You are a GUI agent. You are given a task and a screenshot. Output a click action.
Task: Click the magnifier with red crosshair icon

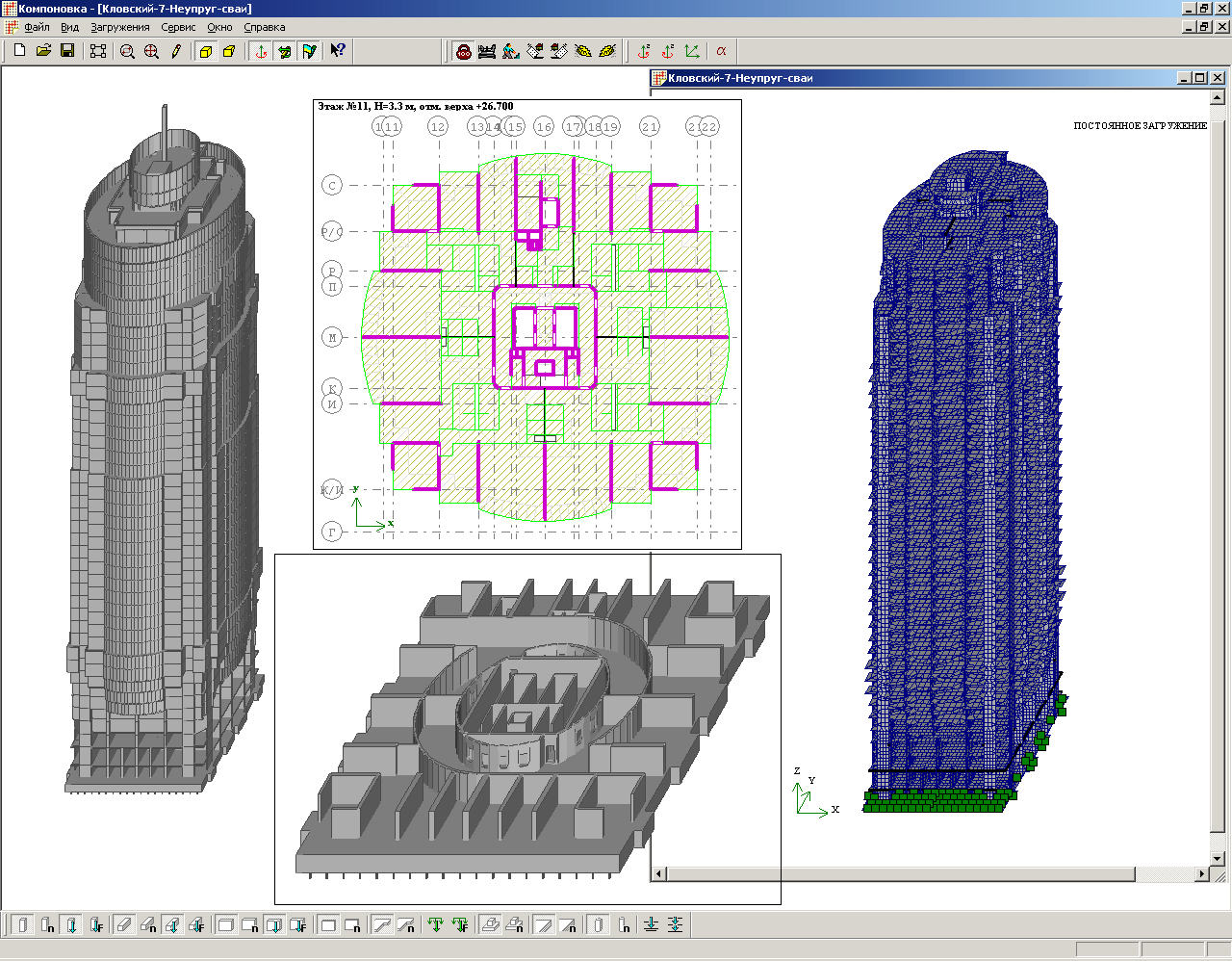(x=151, y=51)
